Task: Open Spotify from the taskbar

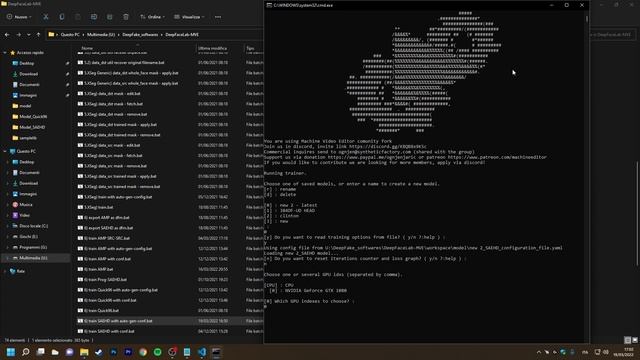Action: pyautogui.click(x=158, y=352)
